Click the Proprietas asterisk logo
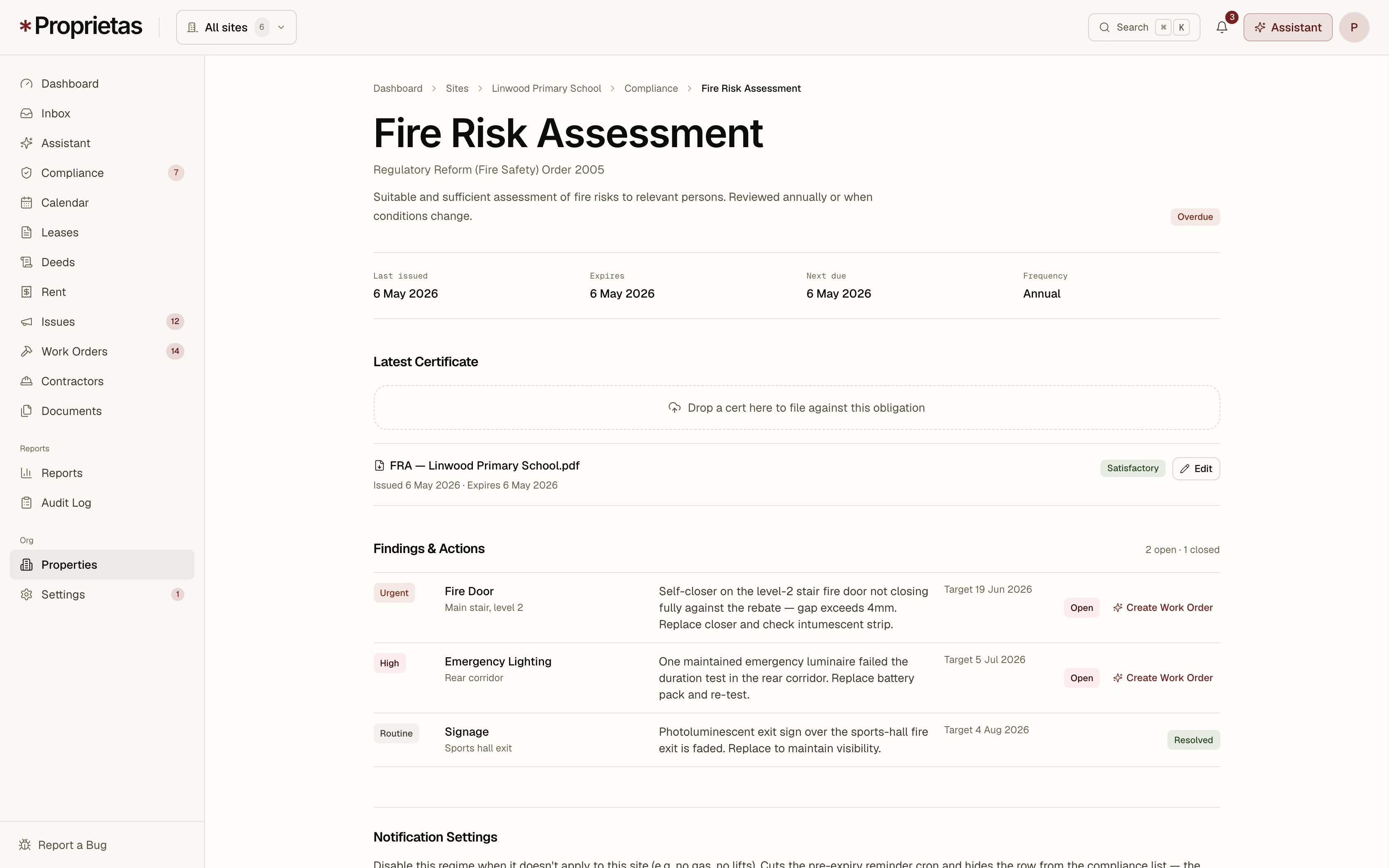 (25, 26)
